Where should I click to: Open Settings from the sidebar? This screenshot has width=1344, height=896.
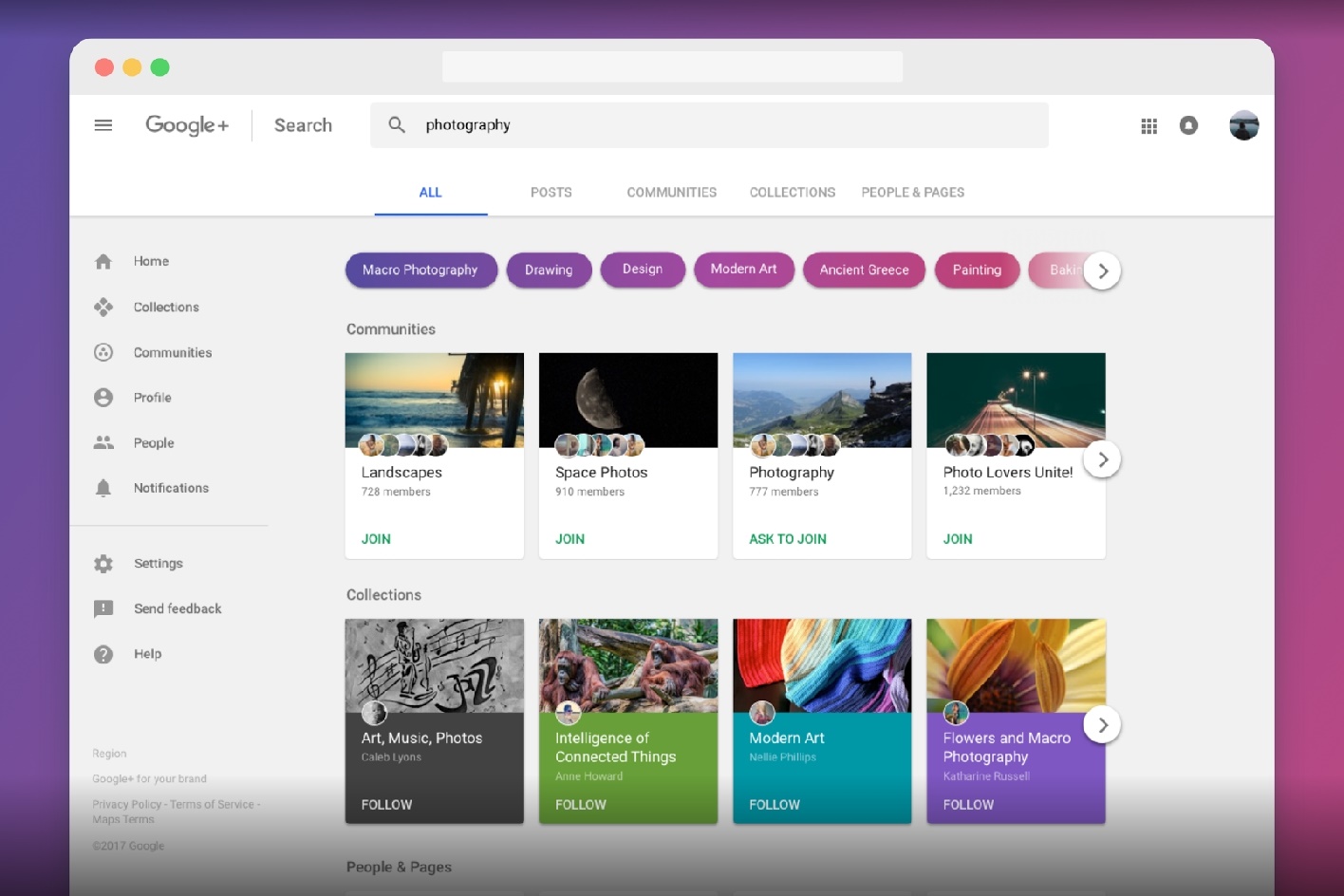coord(158,563)
